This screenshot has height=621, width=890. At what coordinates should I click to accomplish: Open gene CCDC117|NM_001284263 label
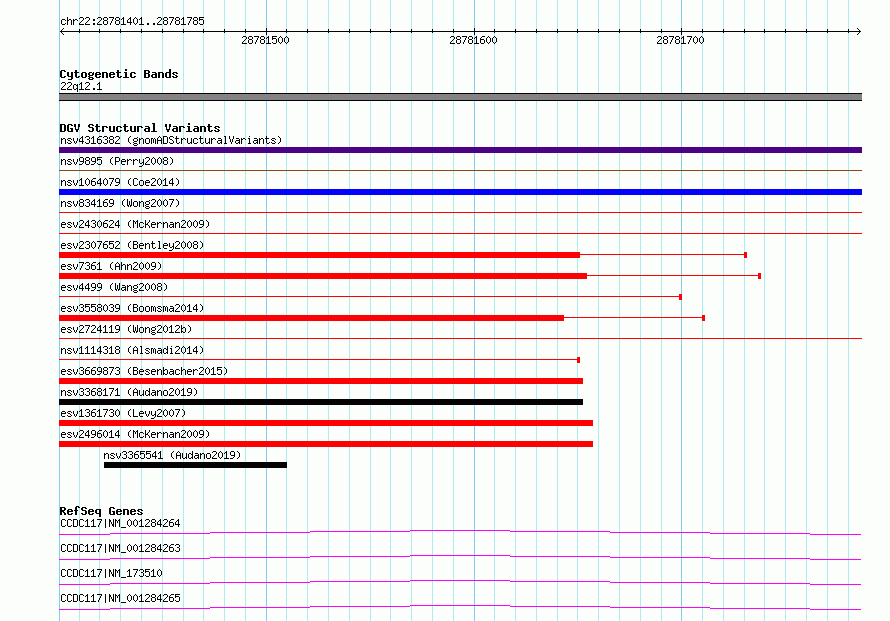tap(120, 548)
